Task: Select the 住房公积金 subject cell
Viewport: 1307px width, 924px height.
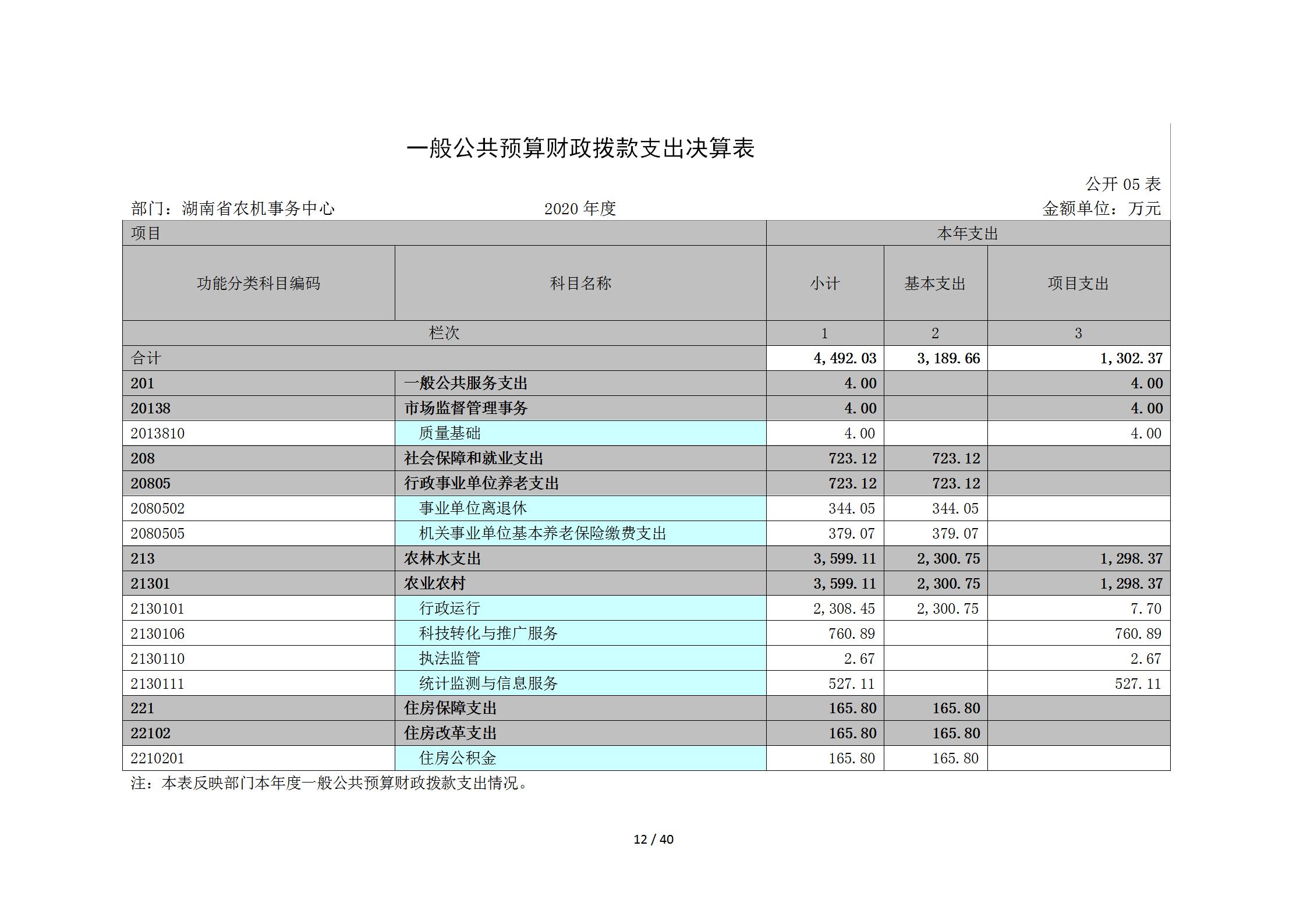Action: click(457, 758)
